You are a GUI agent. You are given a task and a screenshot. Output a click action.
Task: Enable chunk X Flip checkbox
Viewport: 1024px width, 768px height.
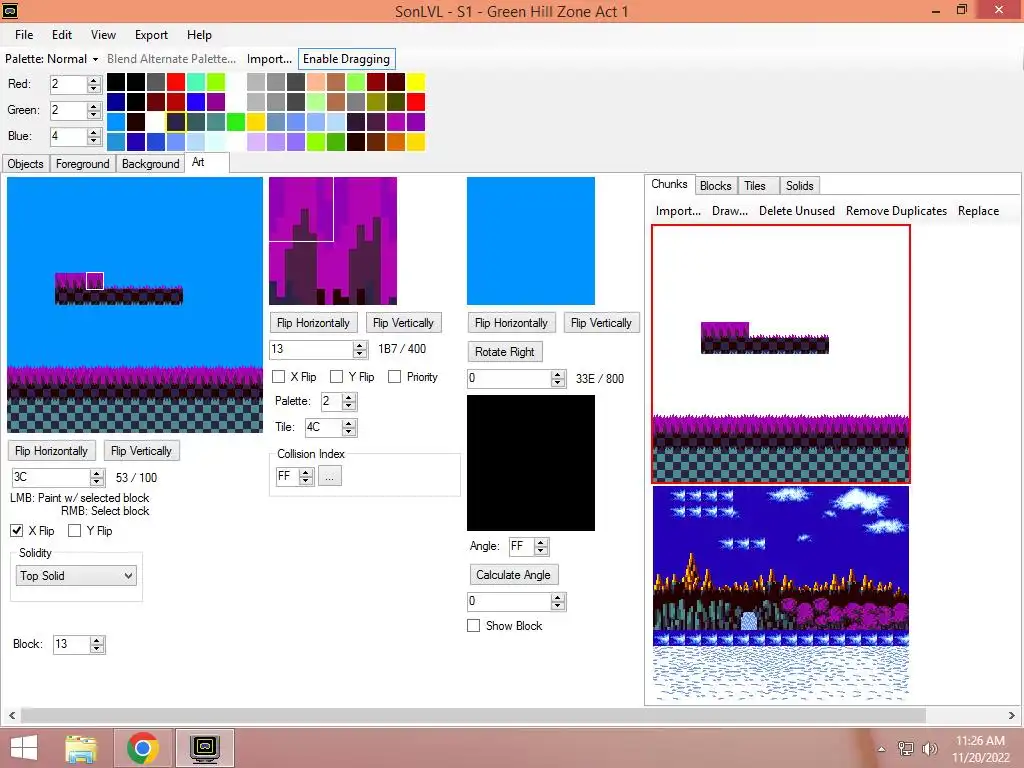click(x=17, y=530)
